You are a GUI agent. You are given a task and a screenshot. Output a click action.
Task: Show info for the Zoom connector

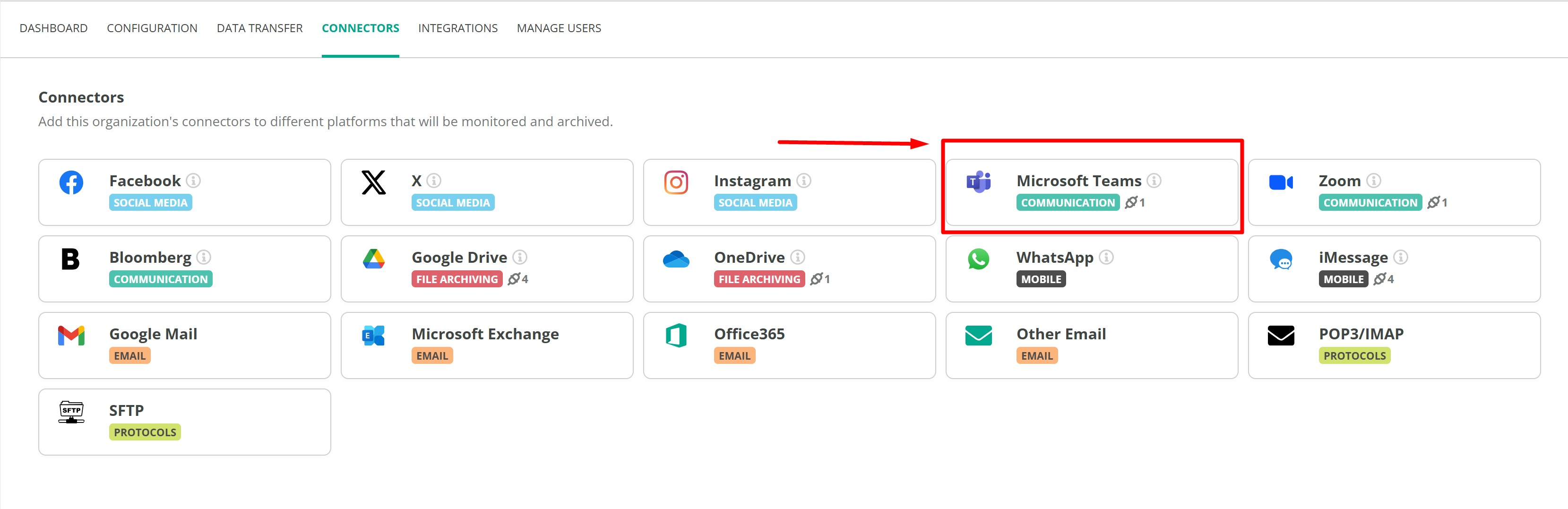point(1373,181)
